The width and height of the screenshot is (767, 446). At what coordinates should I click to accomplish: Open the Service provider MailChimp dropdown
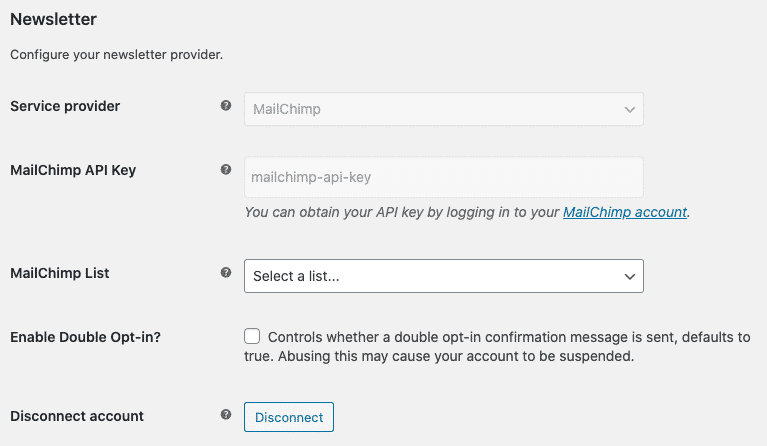pos(444,109)
